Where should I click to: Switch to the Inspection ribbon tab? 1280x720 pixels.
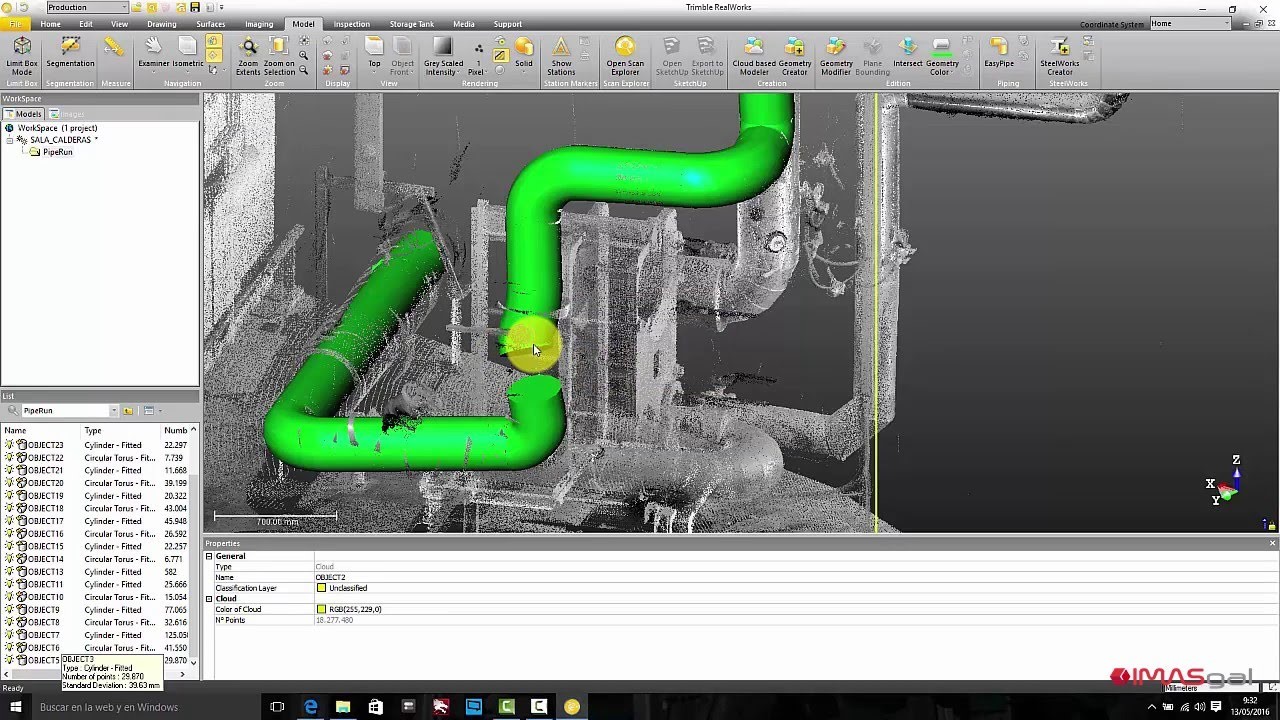351,24
